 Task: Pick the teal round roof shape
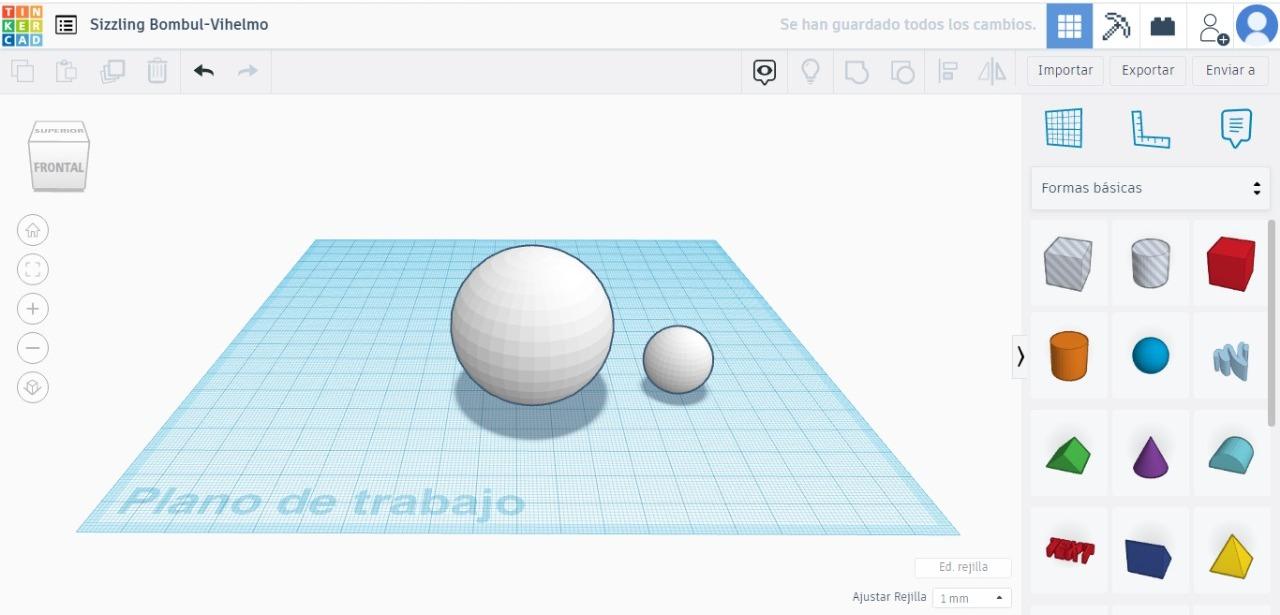coord(1231,454)
